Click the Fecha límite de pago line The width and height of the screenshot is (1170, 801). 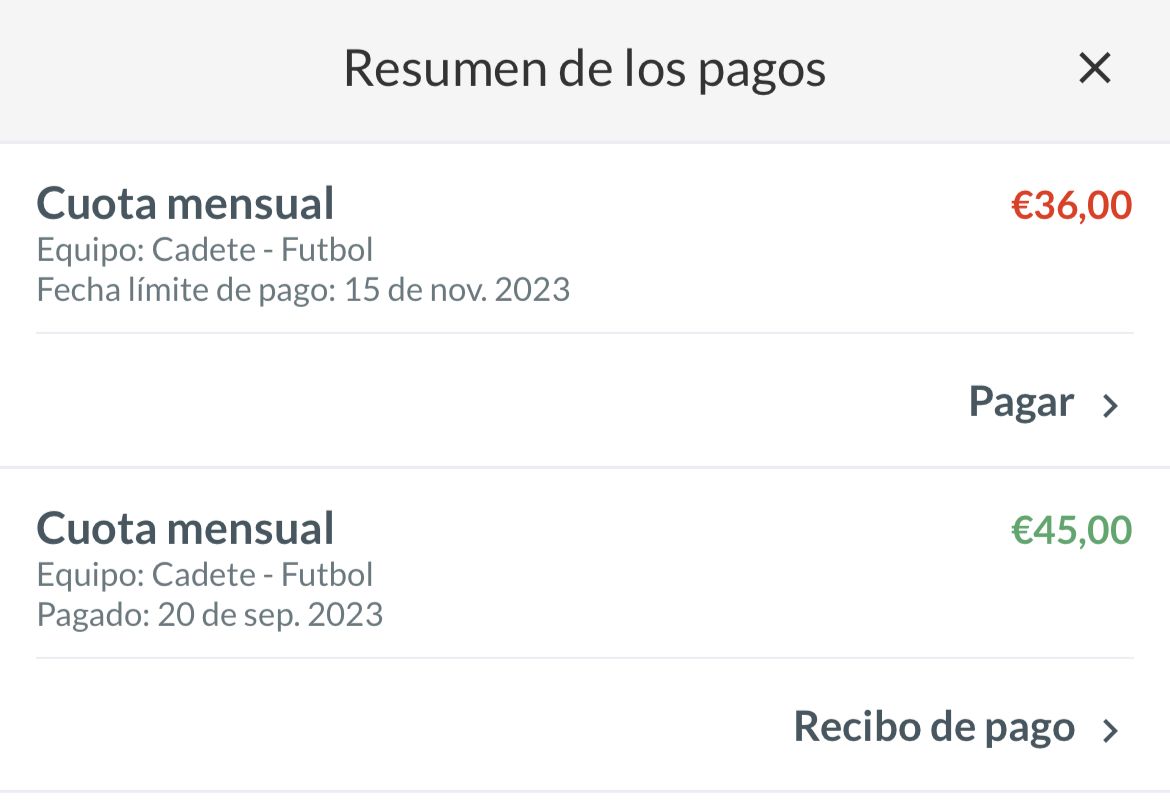(303, 290)
